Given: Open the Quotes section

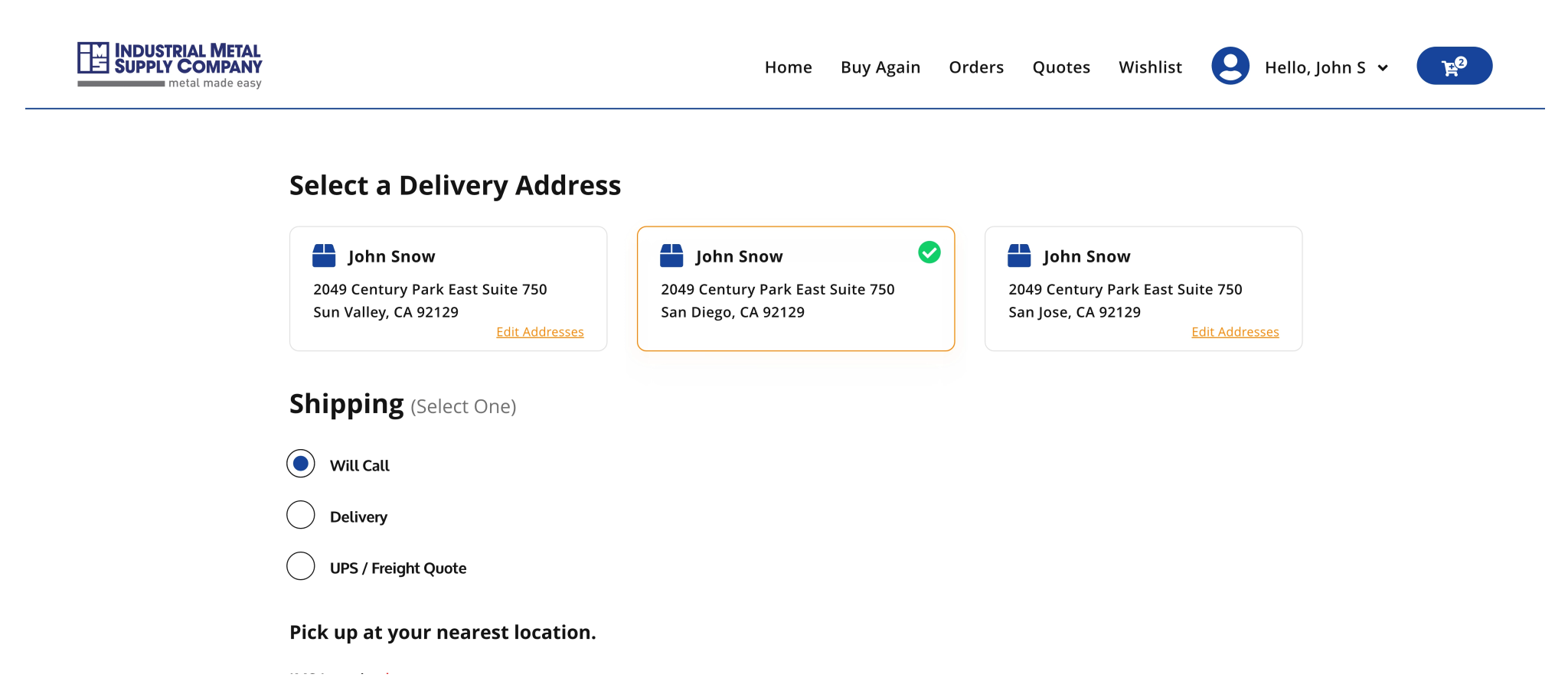Looking at the screenshot, I should click(1060, 68).
